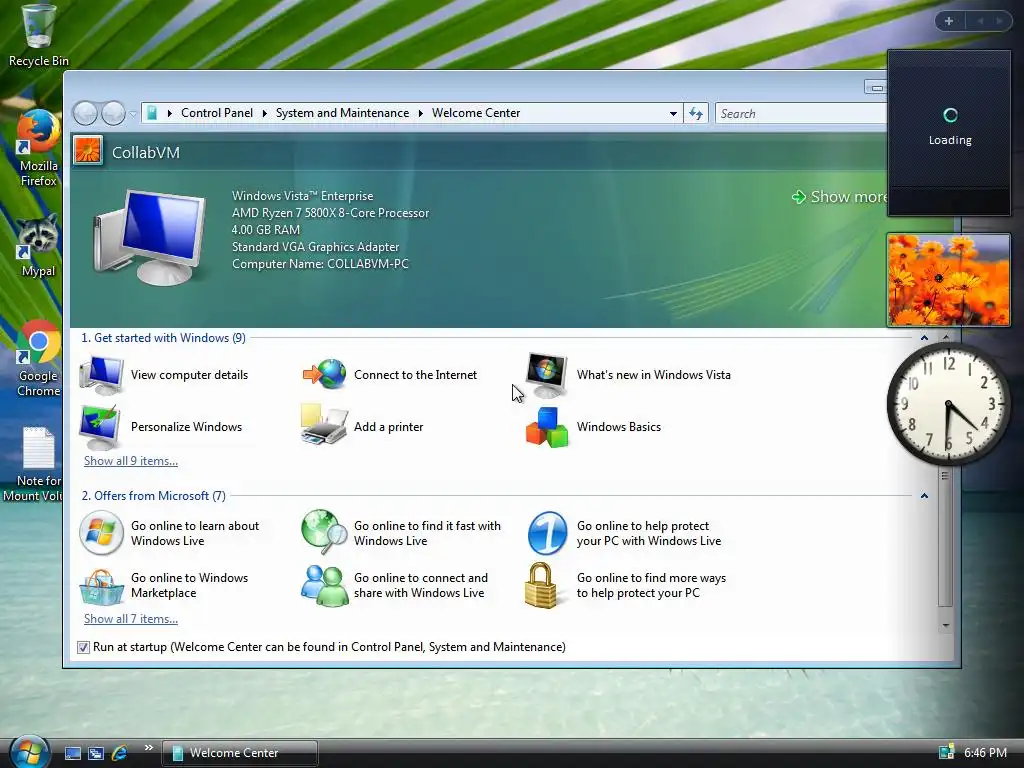Expand the breadcrumb arrow after Control Panel

[x=264, y=114]
